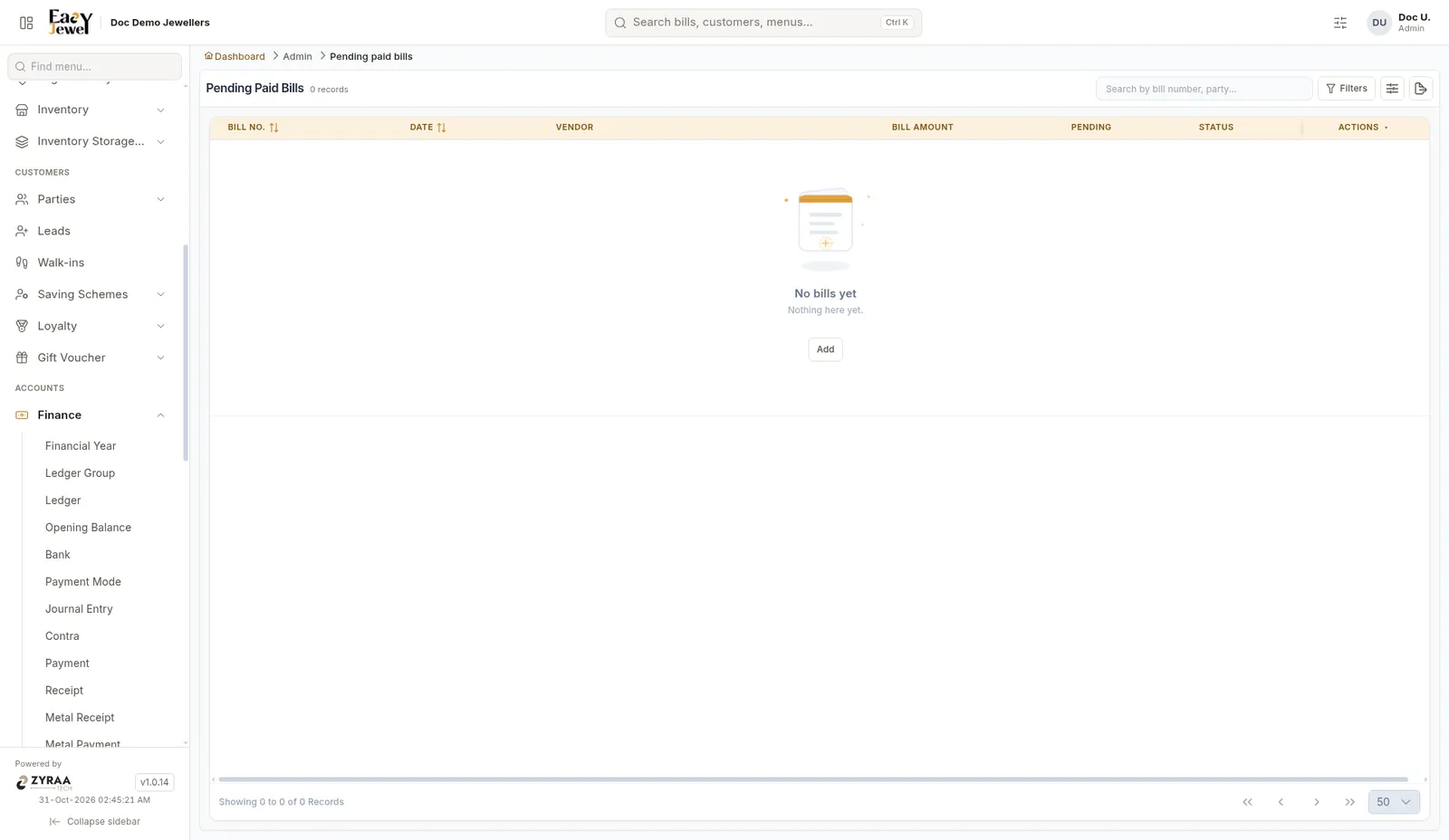Open the Easy Jewel logo home
This screenshot has width=1449, height=840.
click(71, 22)
